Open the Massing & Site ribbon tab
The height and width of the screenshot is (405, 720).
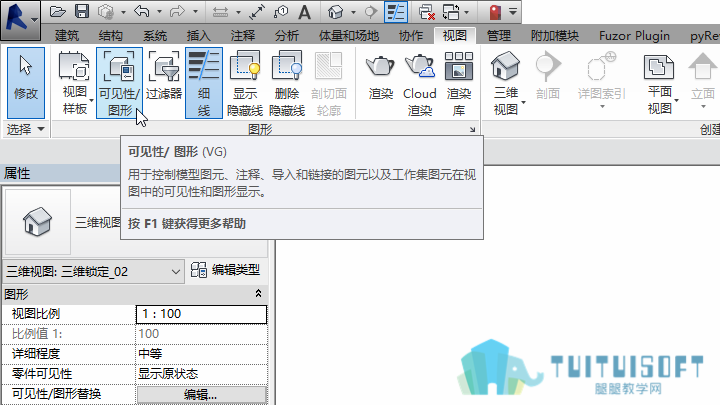(349, 35)
